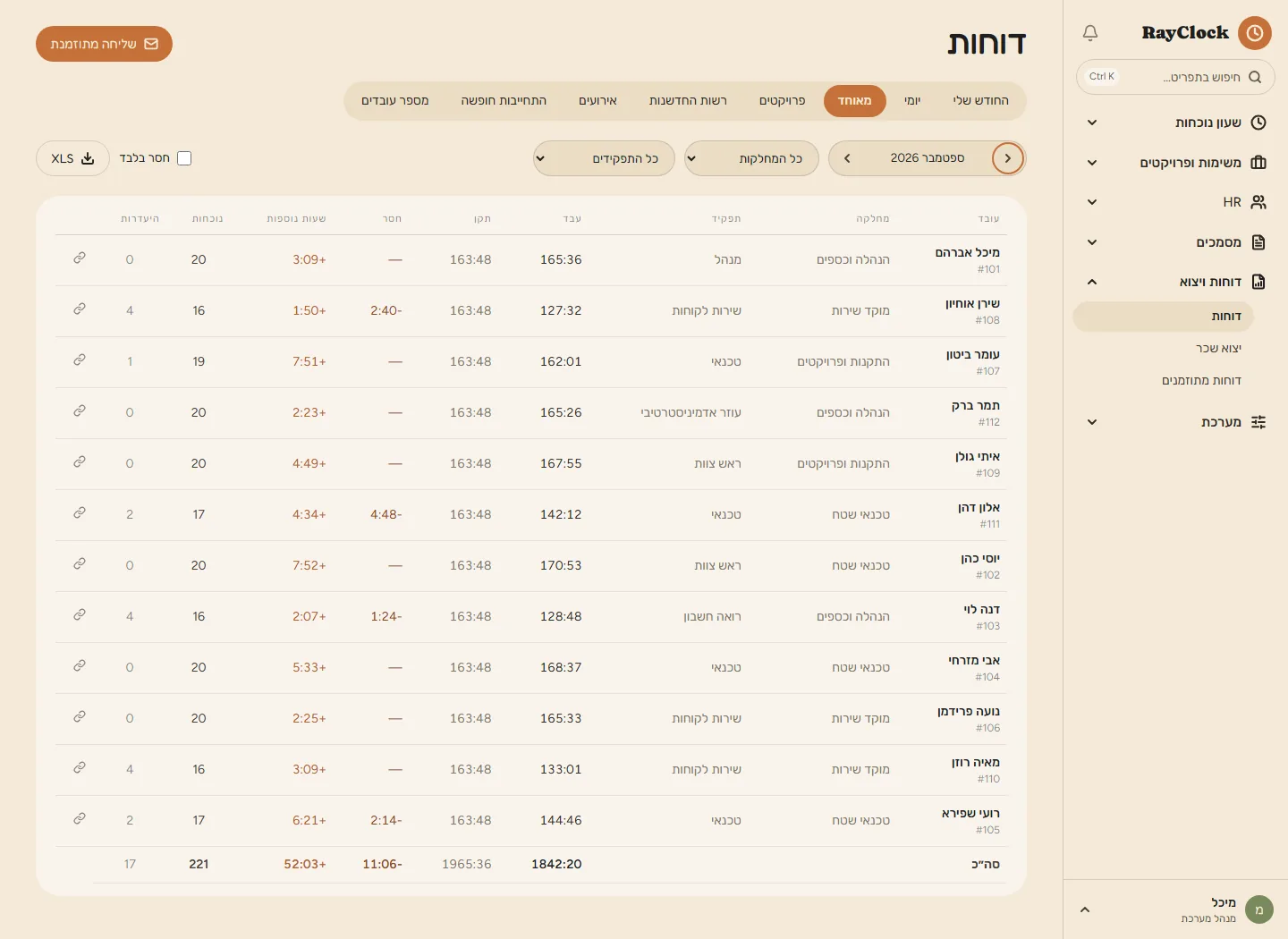Click the מערכת sliders icon
This screenshot has width=1288, height=939.
(1258, 422)
